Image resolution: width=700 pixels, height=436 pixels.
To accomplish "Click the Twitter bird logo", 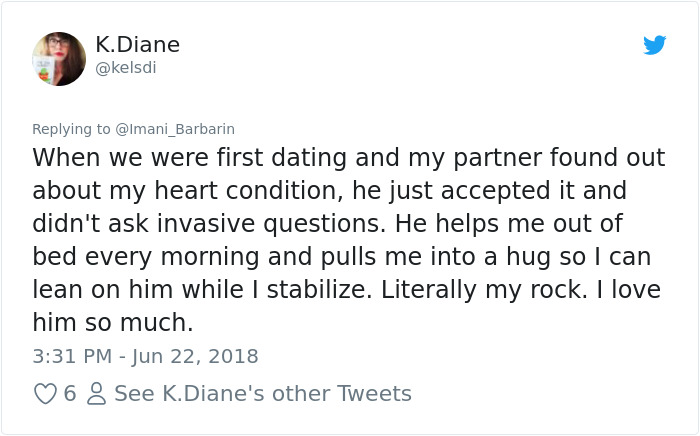I will tap(654, 45).
